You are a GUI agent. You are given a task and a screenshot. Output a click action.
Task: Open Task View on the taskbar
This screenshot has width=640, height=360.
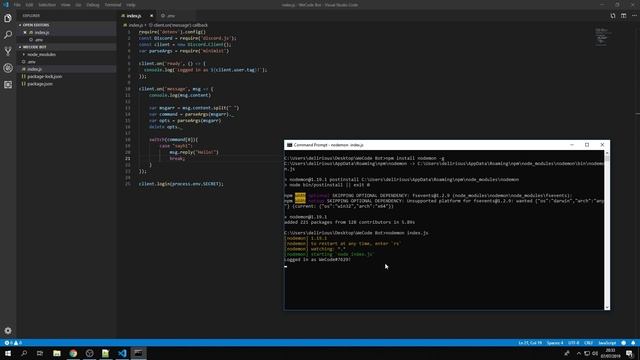[40, 353]
